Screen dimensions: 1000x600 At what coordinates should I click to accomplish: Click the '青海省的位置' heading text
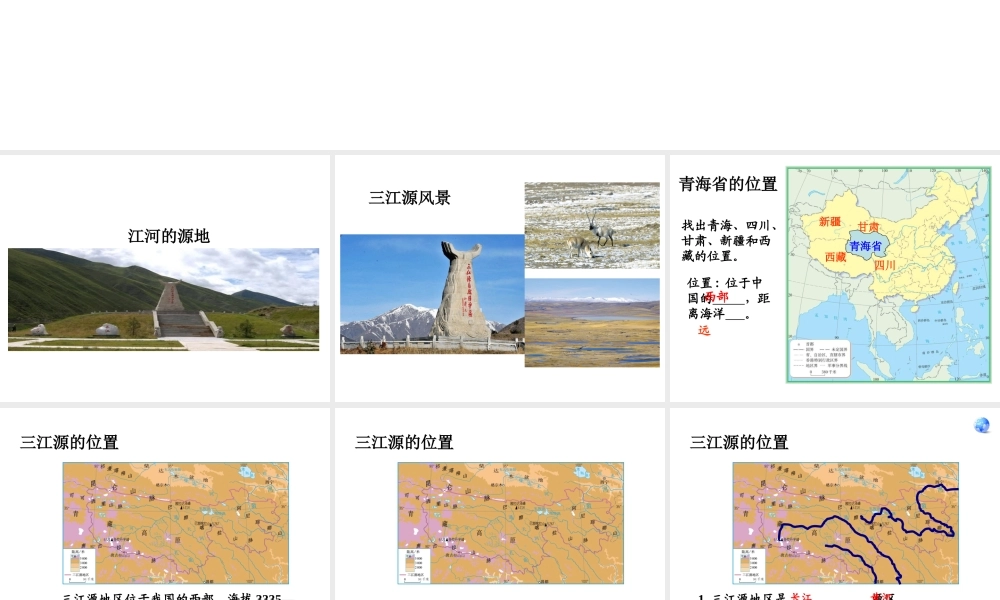coord(728,184)
